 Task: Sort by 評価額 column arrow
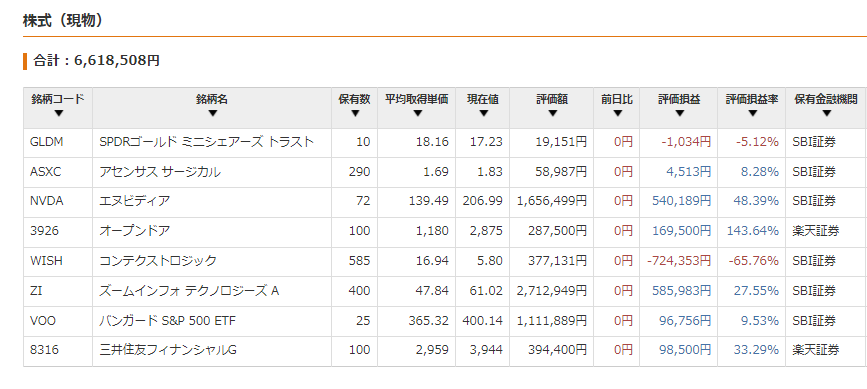point(552,114)
